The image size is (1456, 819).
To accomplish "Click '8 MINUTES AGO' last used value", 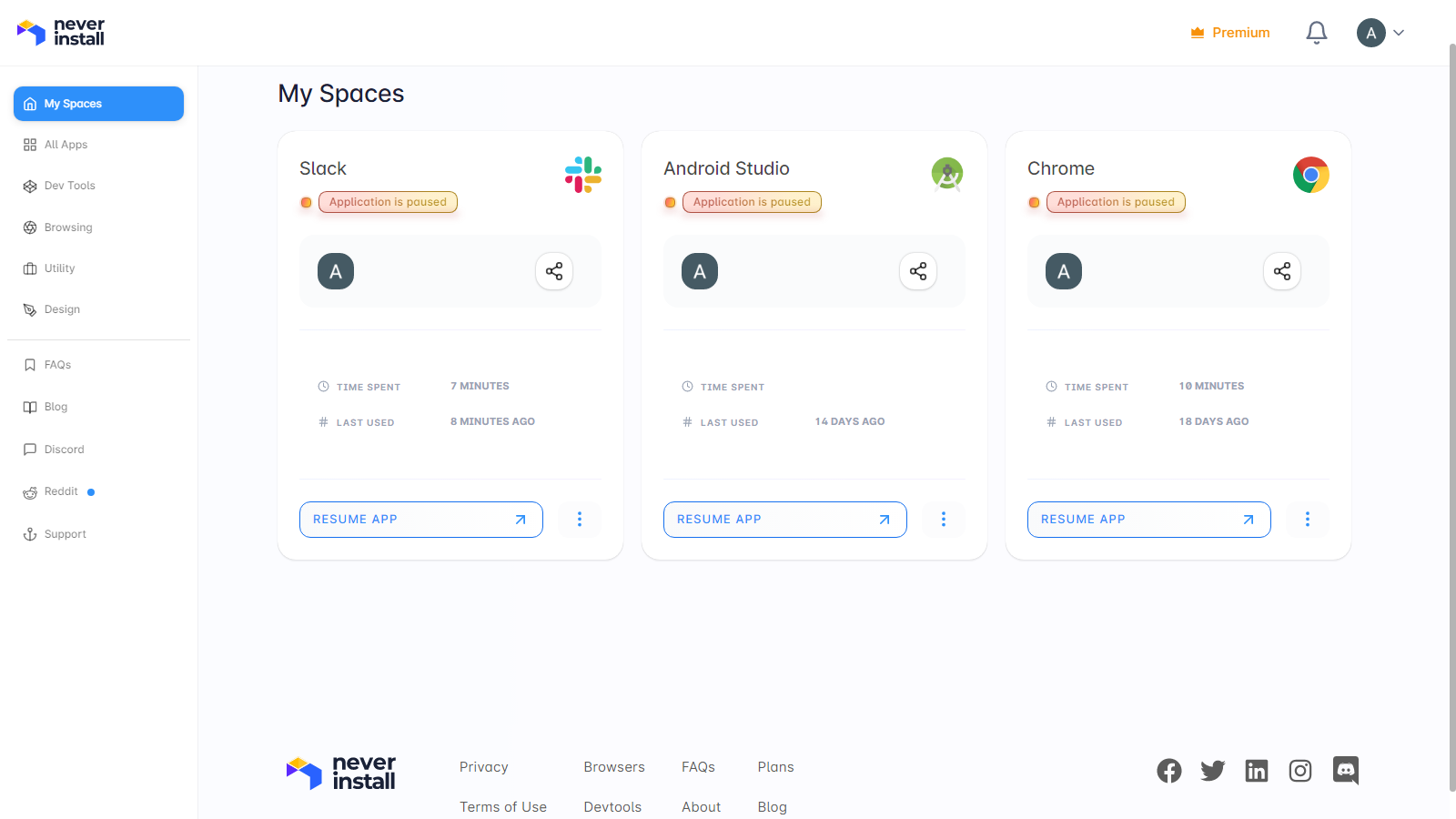I will click(x=492, y=421).
